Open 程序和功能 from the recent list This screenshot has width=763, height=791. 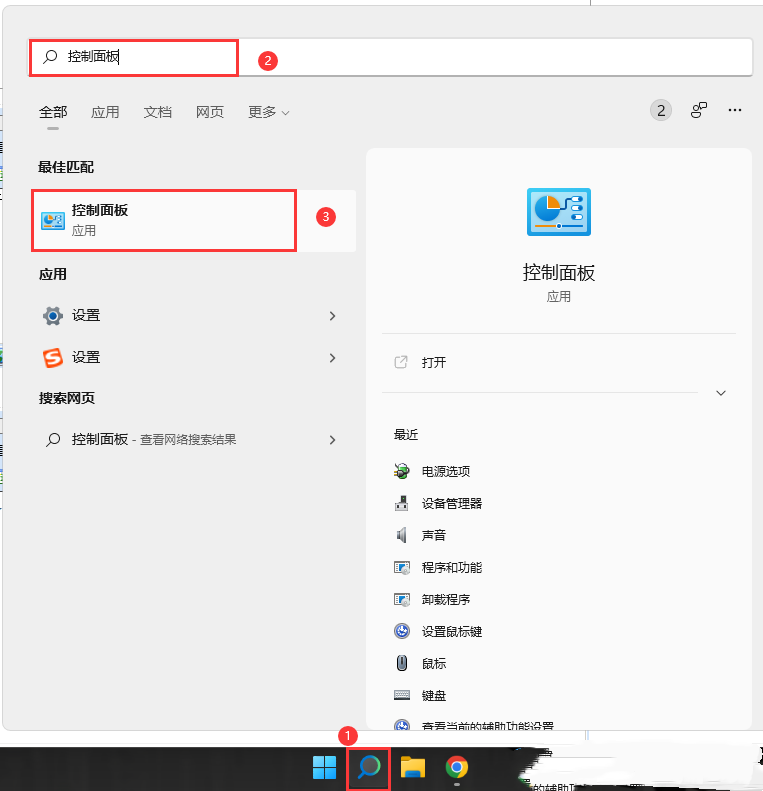pyautogui.click(x=451, y=567)
